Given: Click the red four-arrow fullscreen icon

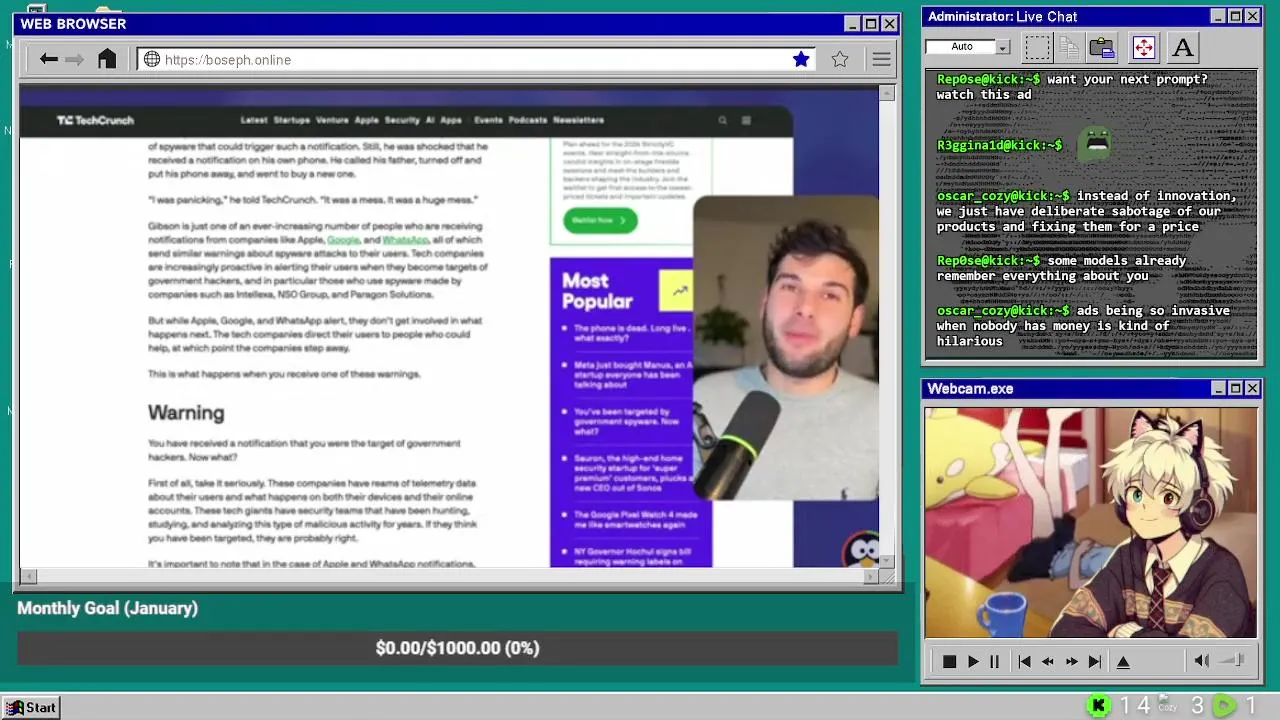Looking at the screenshot, I should tap(1143, 47).
